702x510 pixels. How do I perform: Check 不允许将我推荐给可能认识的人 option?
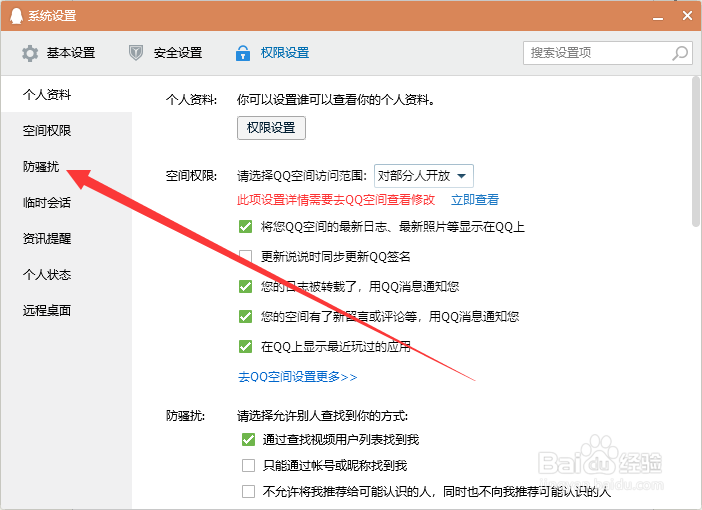[x=248, y=492]
